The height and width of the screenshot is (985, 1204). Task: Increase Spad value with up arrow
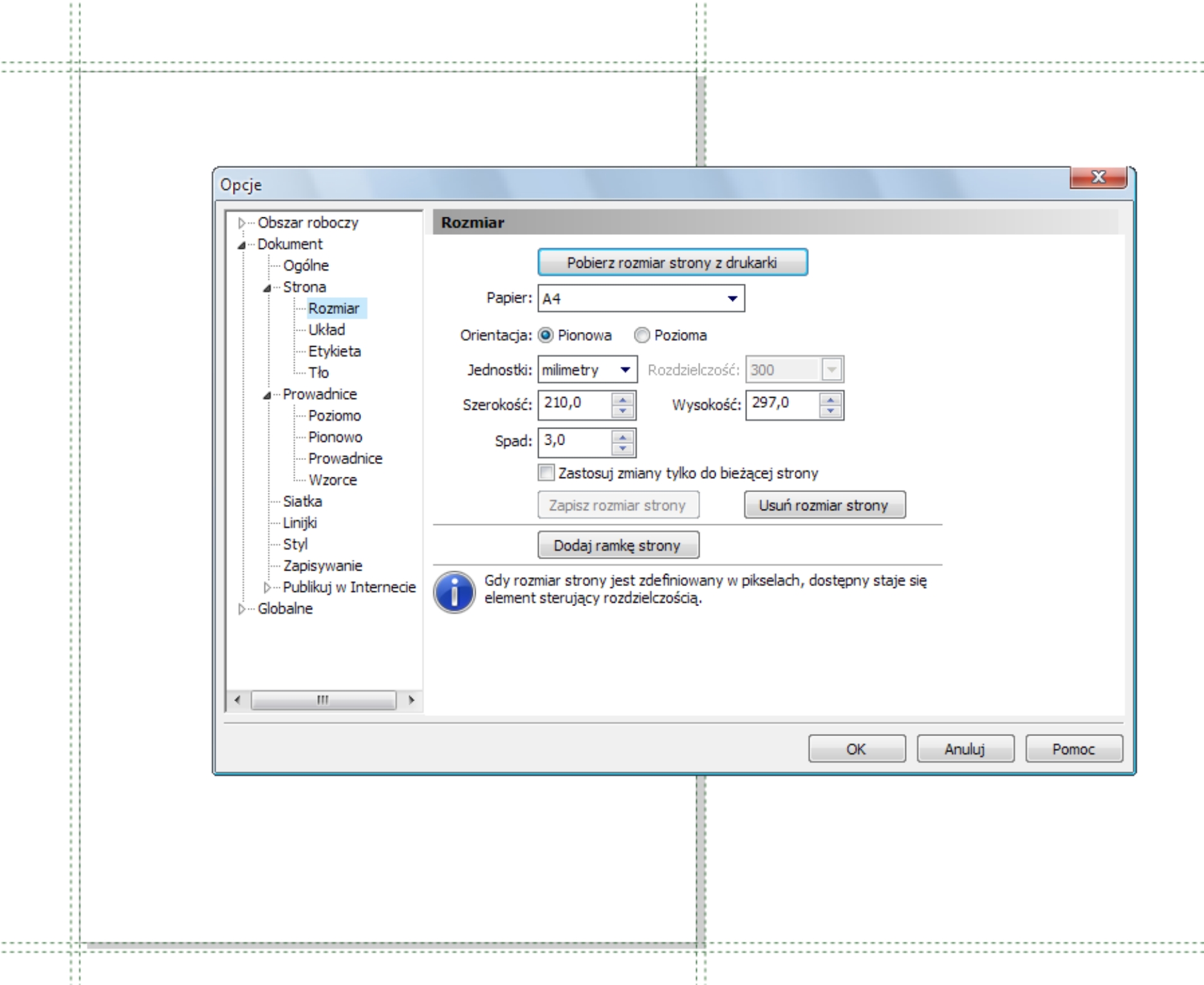click(x=622, y=437)
